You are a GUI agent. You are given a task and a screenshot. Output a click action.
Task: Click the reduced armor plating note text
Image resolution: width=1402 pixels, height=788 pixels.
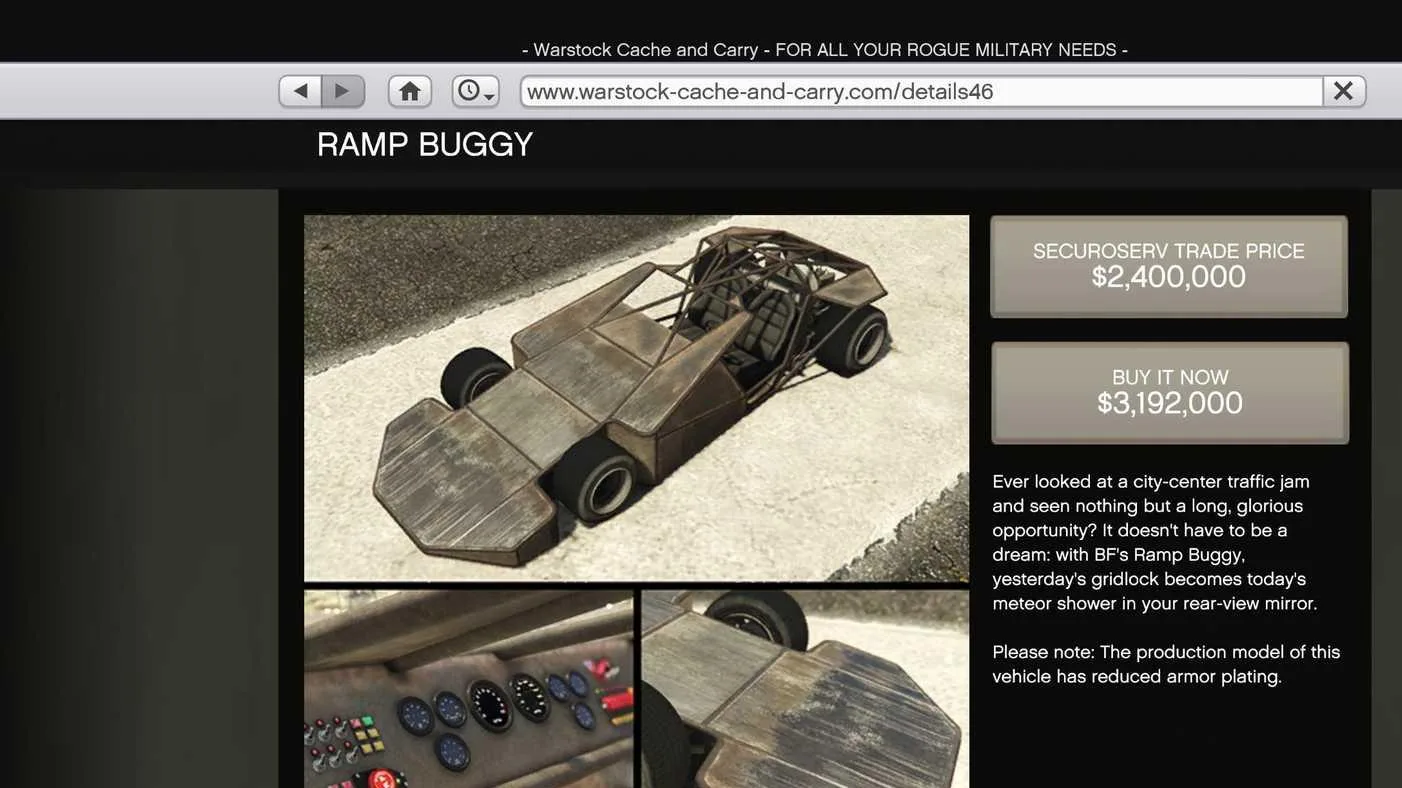pyautogui.click(x=1166, y=664)
